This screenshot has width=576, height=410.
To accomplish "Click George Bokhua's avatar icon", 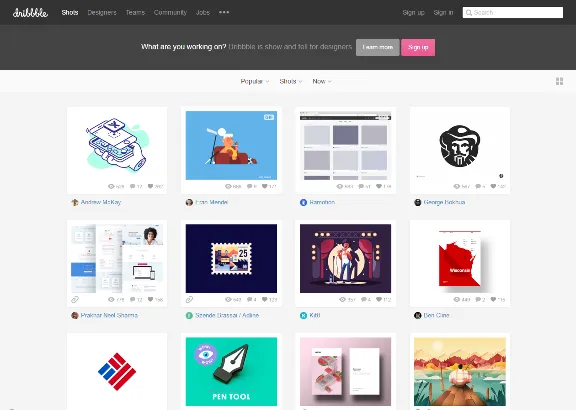I will 418,202.
